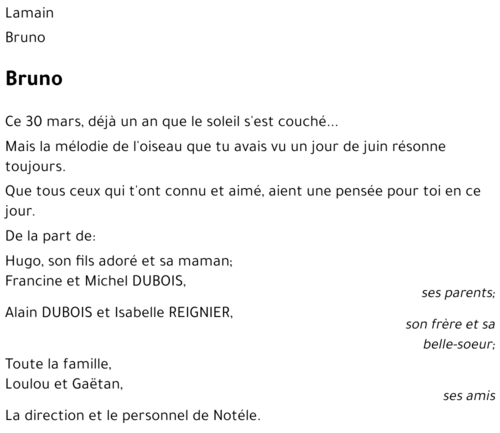
Task: Click the sentence beginning 'Mais la mélodie'
Action: [x=225, y=147]
